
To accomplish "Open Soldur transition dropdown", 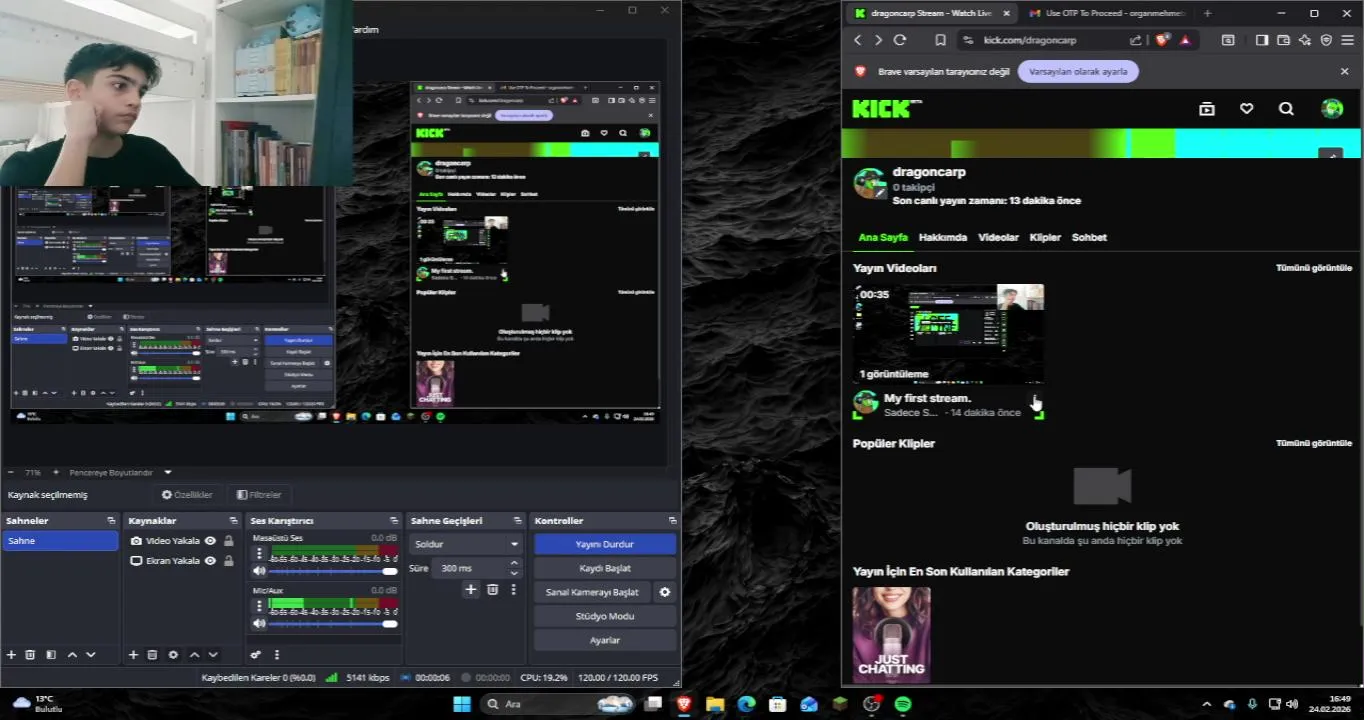I will point(465,544).
